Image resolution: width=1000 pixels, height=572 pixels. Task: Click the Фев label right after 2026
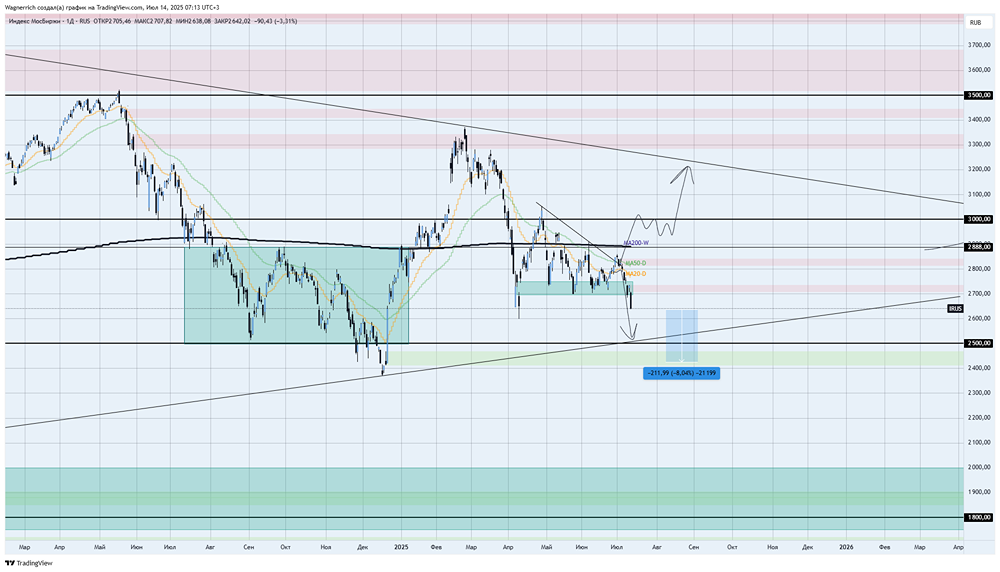885,547
